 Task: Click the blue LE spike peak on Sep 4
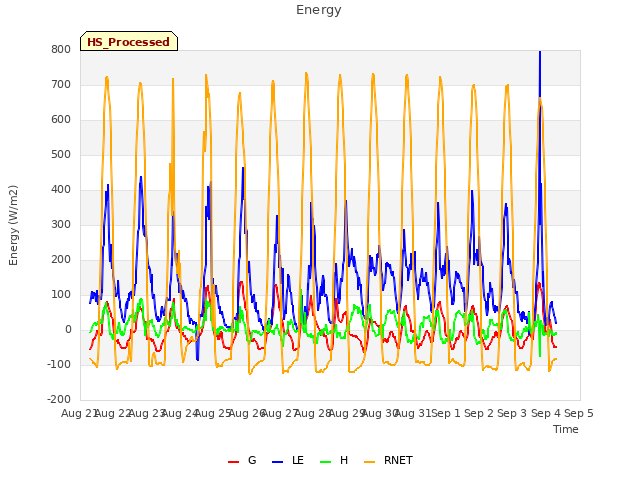[540, 52]
